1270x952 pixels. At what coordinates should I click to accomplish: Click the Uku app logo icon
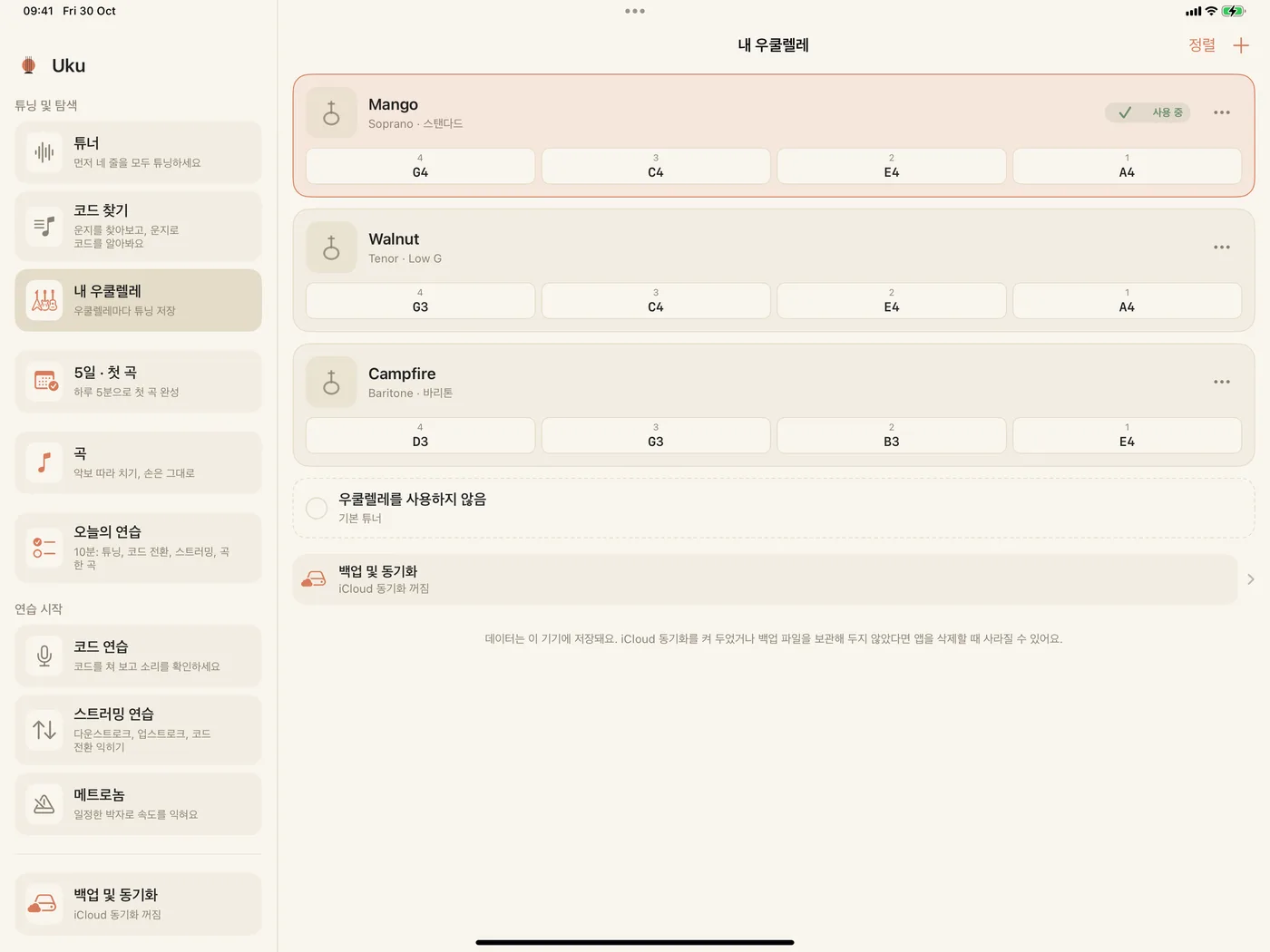(29, 65)
